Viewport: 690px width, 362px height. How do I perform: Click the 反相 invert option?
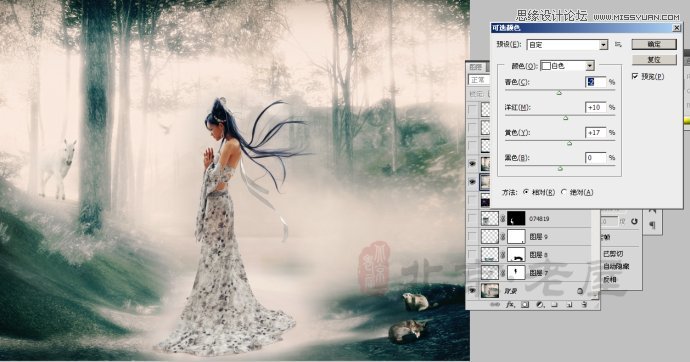[x=610, y=279]
